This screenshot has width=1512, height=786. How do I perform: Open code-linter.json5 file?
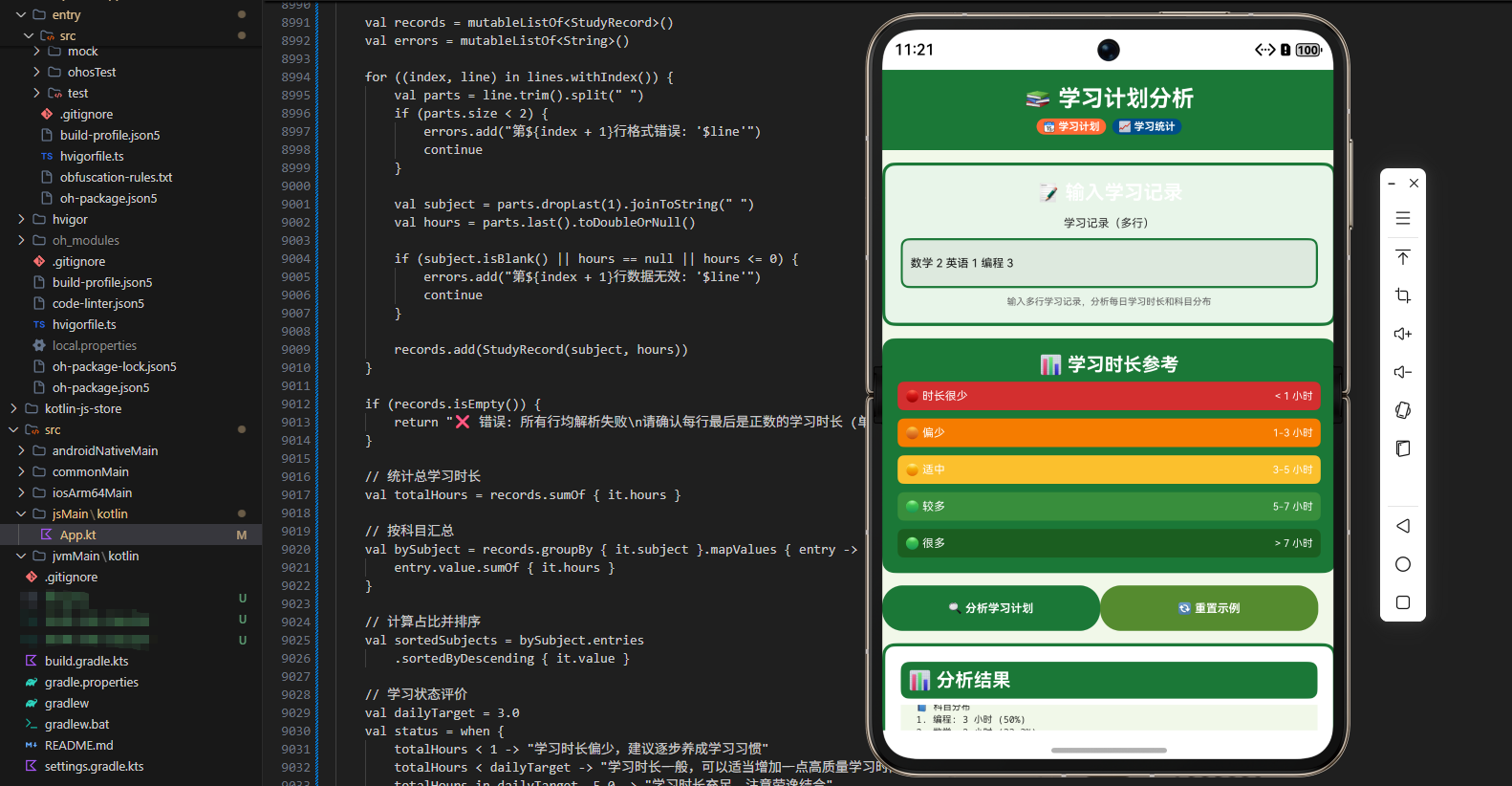click(x=98, y=303)
